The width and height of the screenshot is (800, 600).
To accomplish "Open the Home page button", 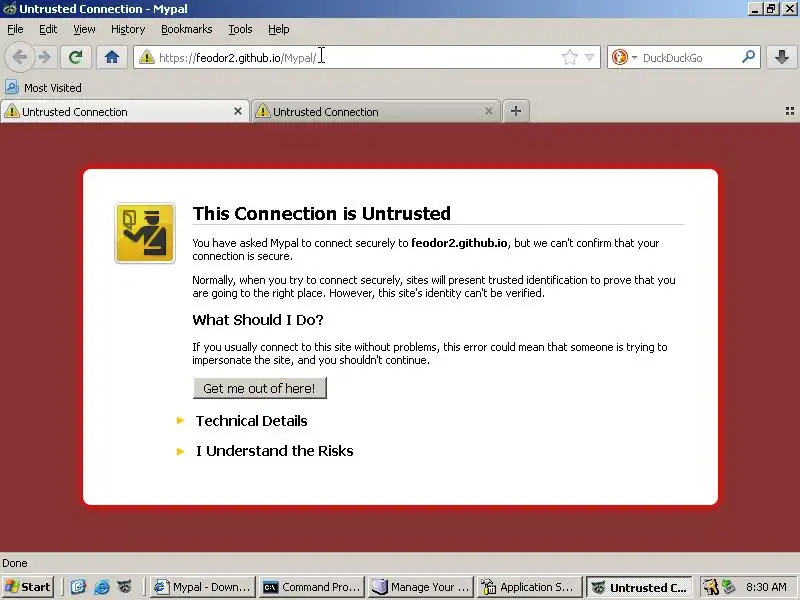I will (112, 57).
